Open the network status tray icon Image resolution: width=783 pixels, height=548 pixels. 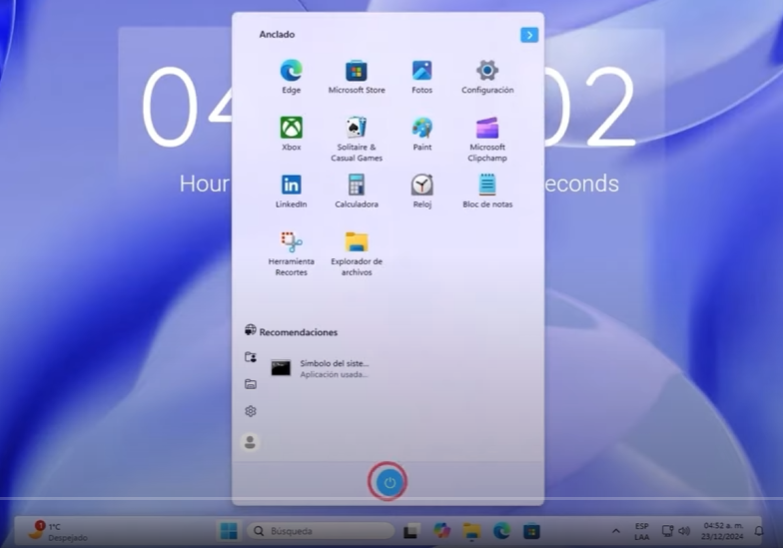(667, 531)
